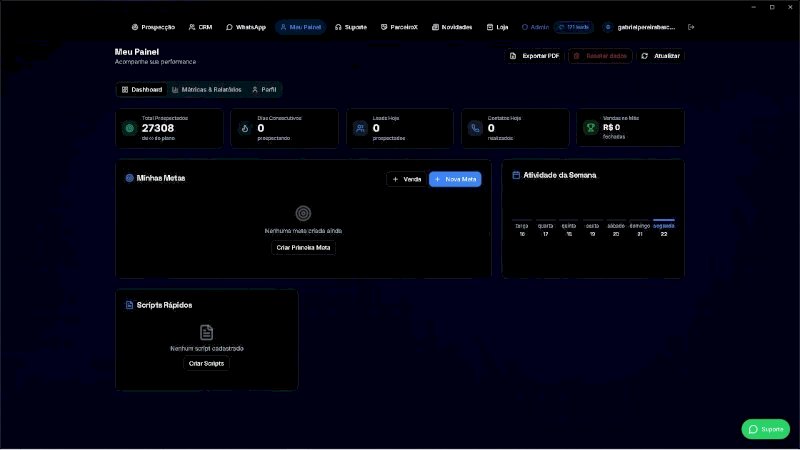Click the Criar Scripts button
Screen dimensions: 800x450
pos(206,363)
